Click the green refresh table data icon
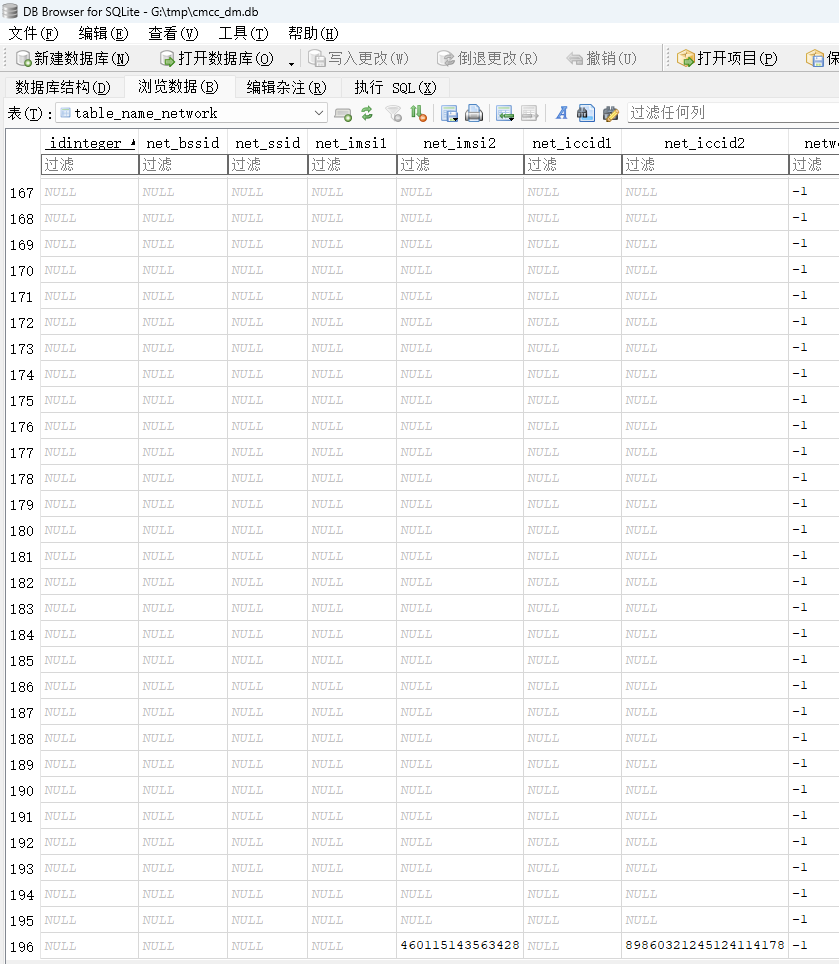Viewport: 839px width, 964px height. click(x=367, y=113)
